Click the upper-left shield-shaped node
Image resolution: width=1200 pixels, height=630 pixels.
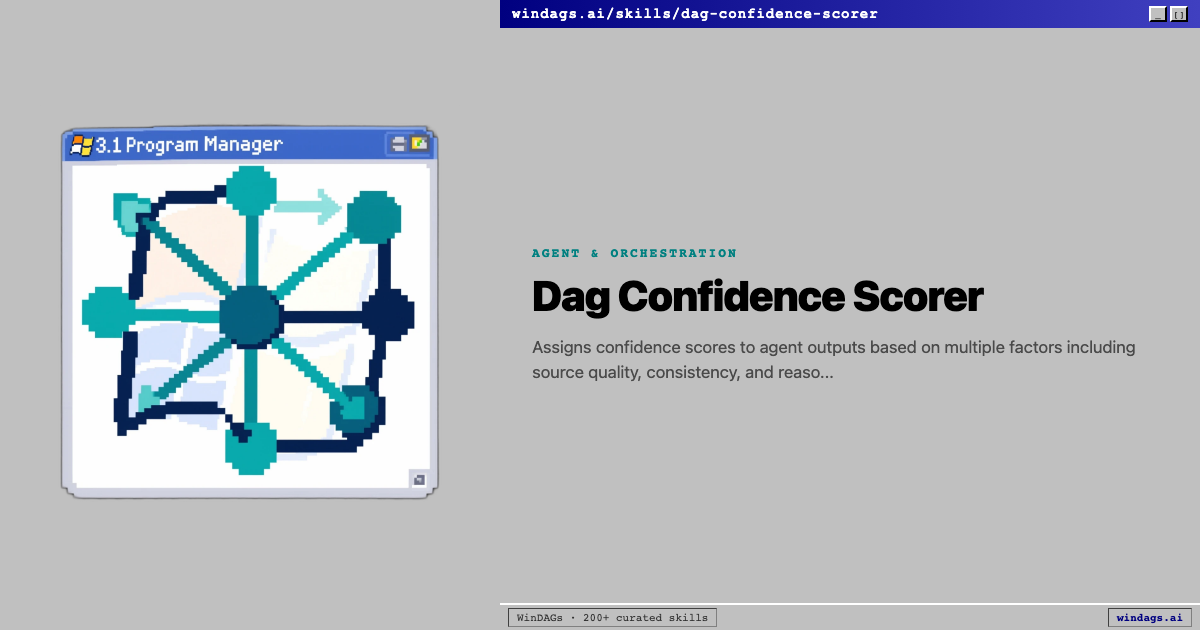[133, 213]
